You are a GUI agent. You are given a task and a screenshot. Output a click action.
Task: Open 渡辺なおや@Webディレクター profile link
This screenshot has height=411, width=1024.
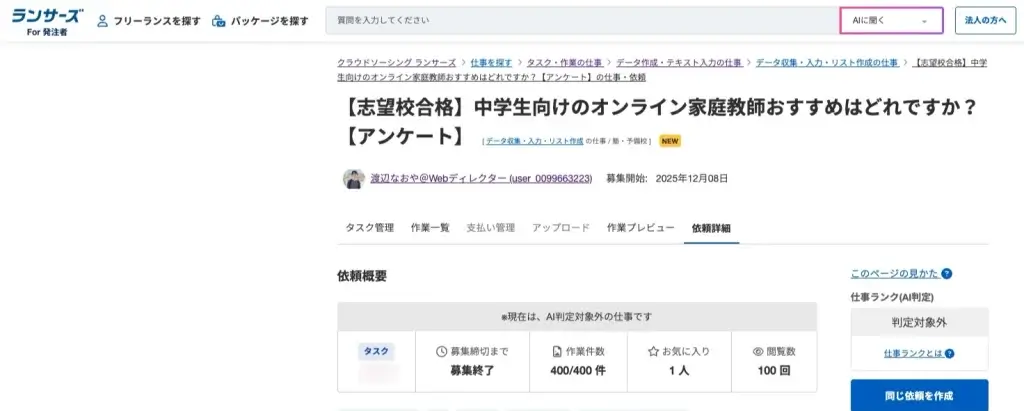point(481,178)
